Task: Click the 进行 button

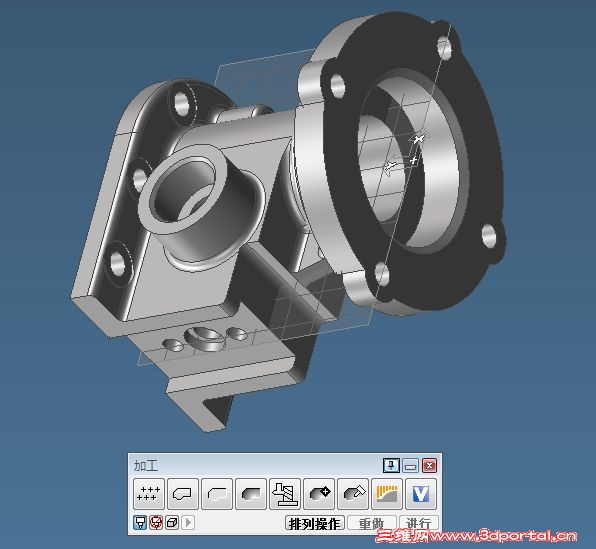Action: click(x=418, y=524)
